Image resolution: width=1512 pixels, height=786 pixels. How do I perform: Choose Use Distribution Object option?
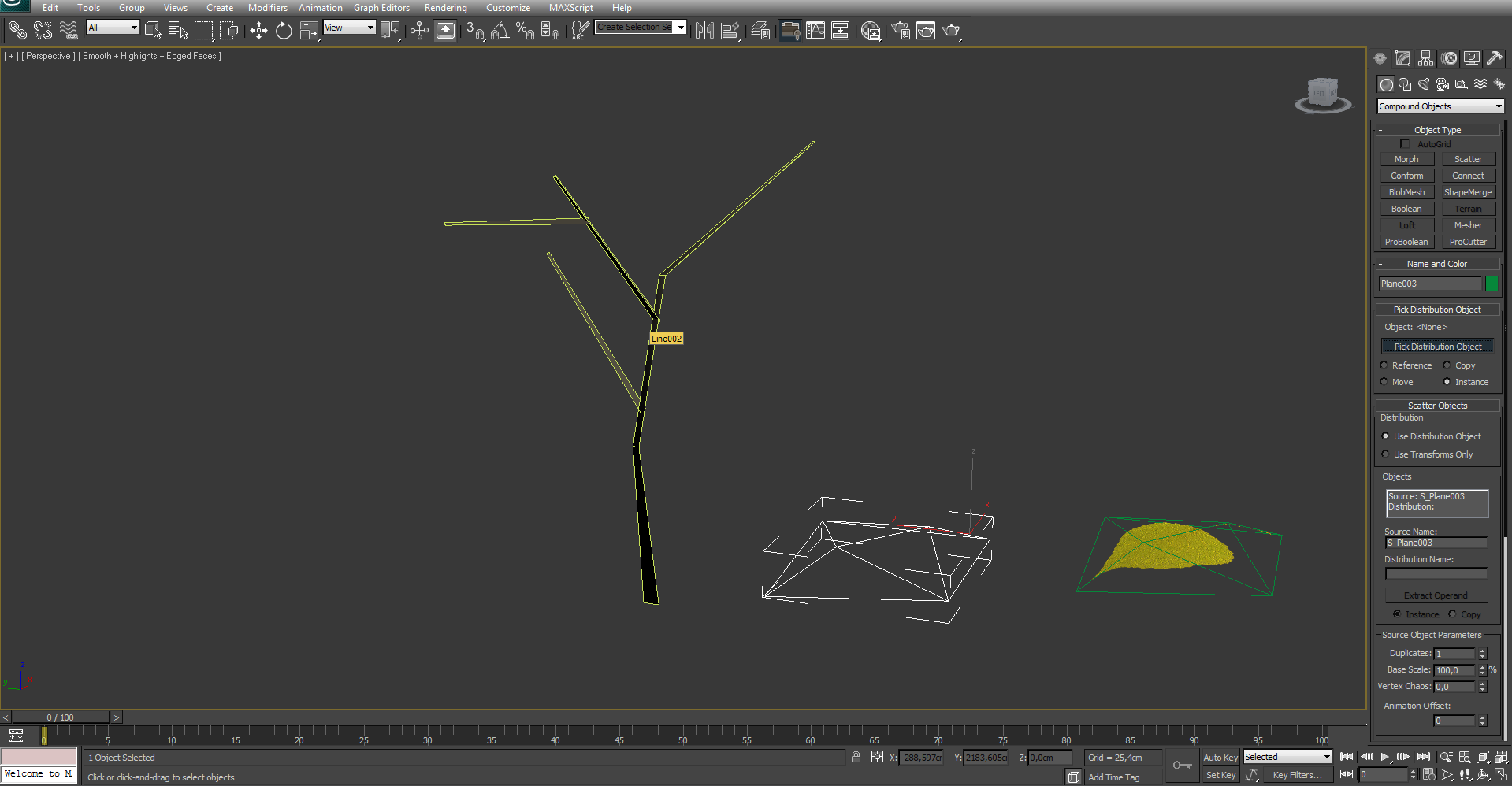pyautogui.click(x=1386, y=436)
